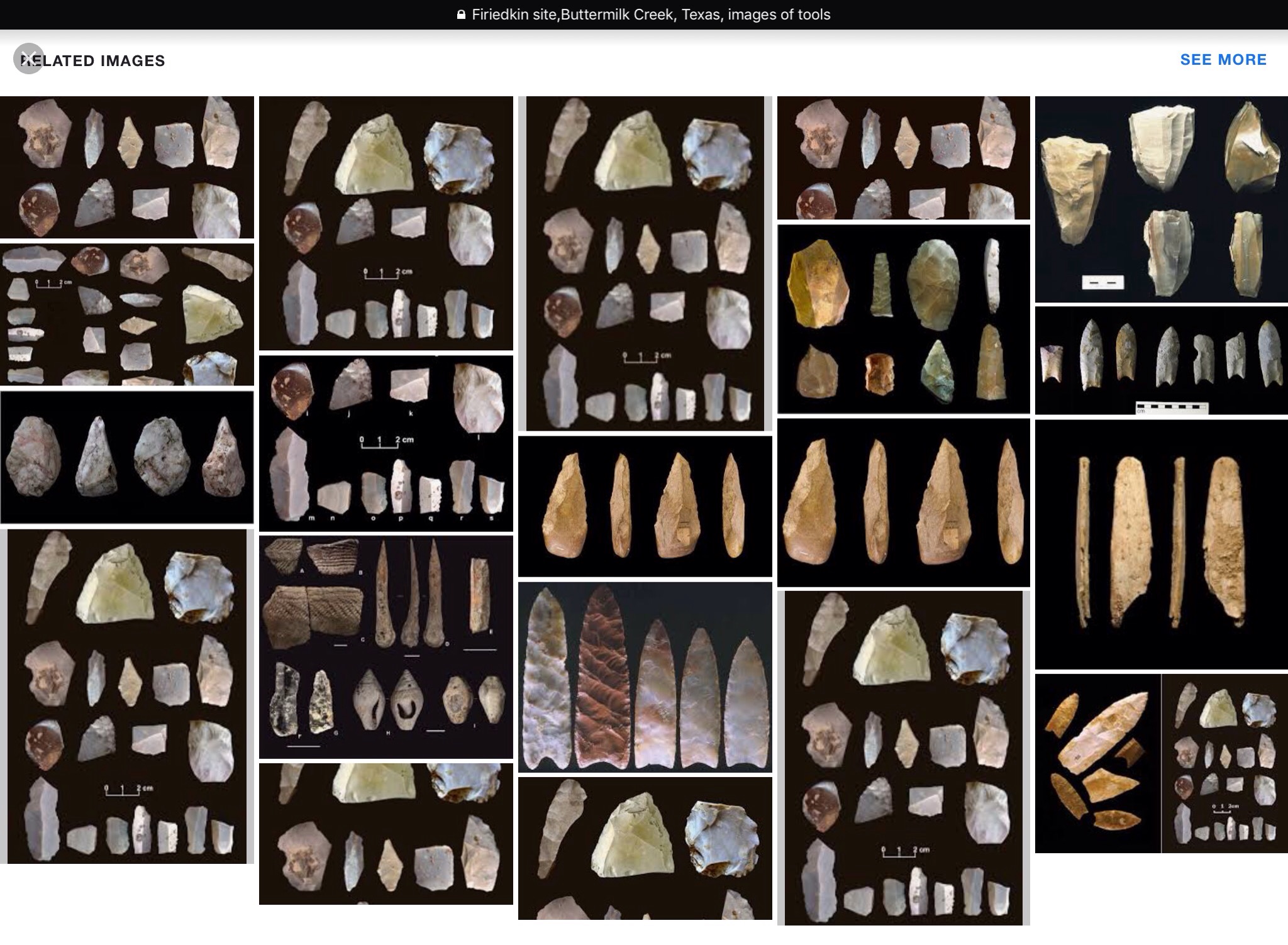Open thumbnail with yellow and green bifaces

pos(903,319)
